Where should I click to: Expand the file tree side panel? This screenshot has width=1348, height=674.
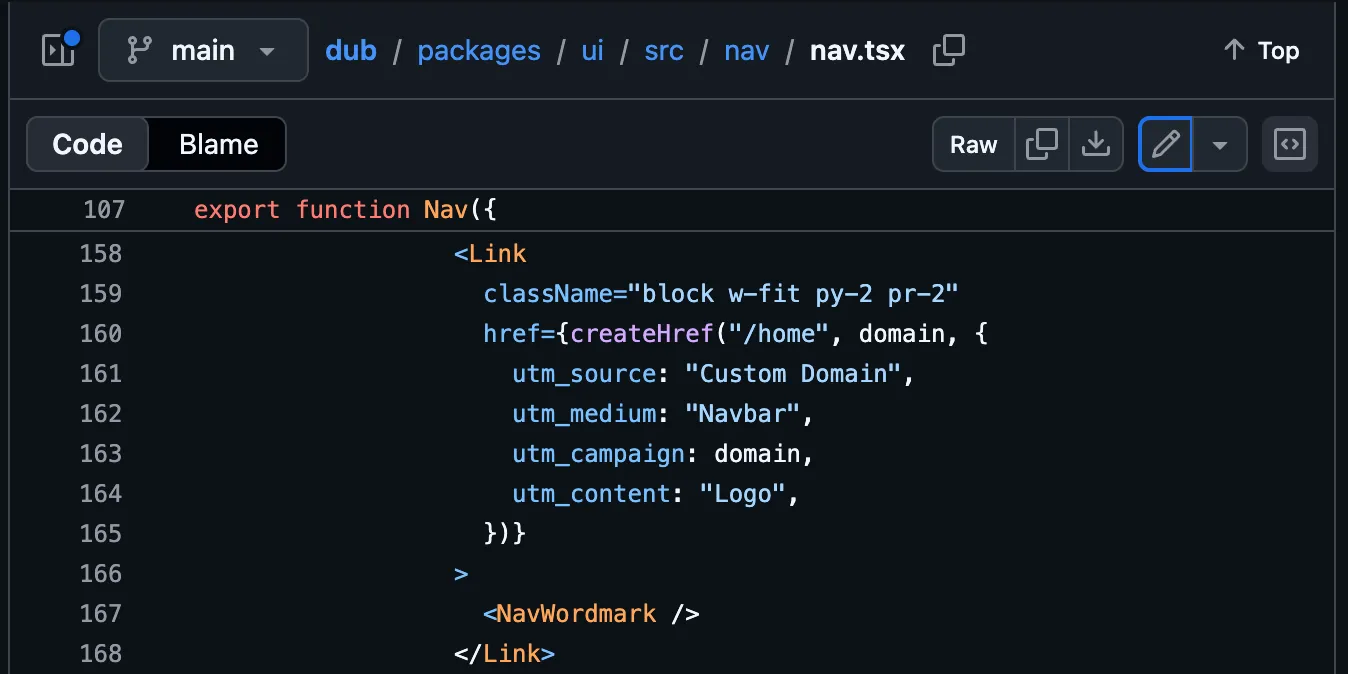coord(59,50)
